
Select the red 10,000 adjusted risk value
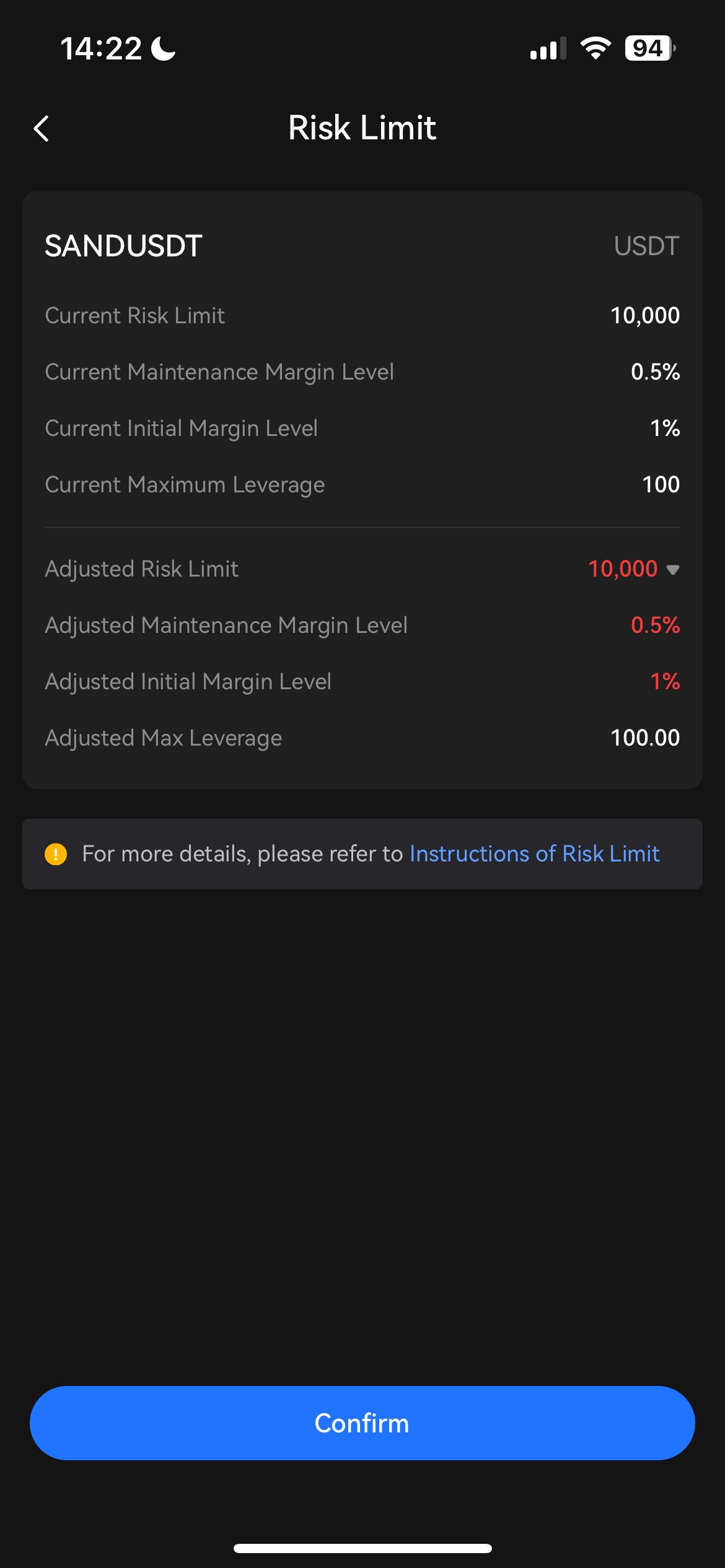pos(622,568)
